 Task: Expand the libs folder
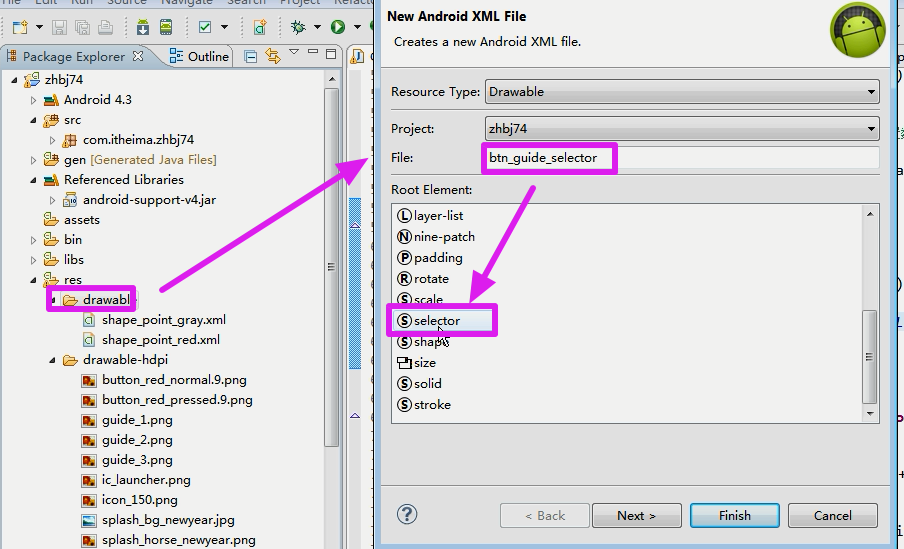click(x=33, y=261)
